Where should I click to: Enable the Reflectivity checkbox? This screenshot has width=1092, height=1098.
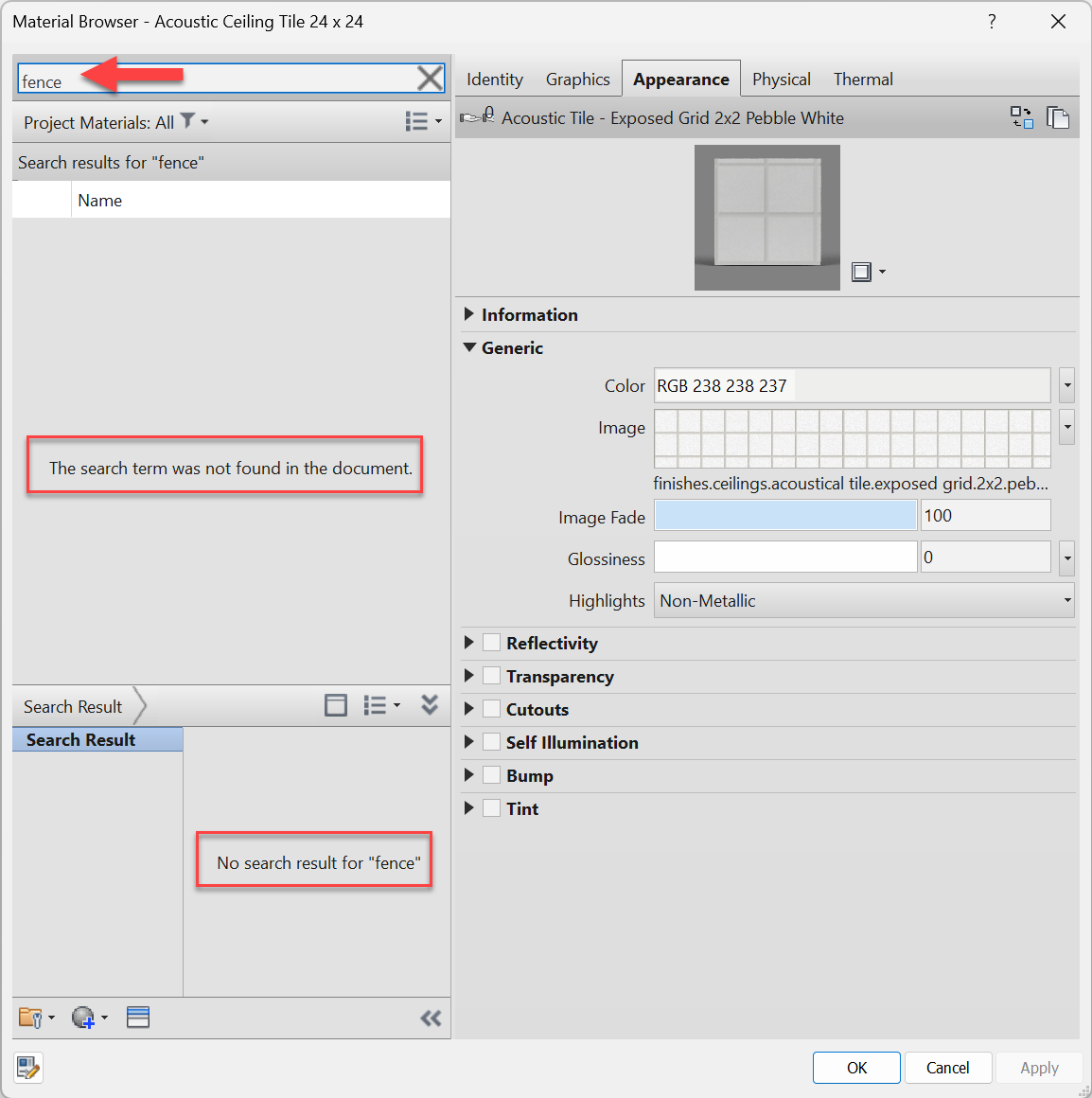491,643
